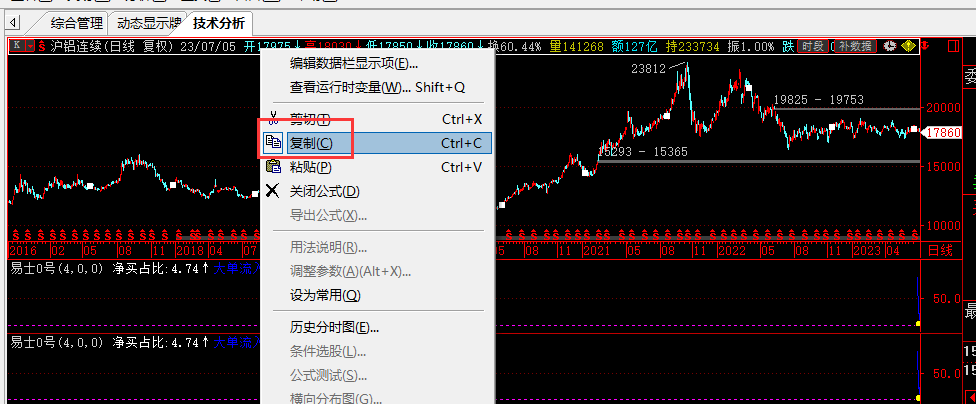This screenshot has height=404, width=976.
Task: Switch to the 动态显示牌 tab
Action: (149, 24)
